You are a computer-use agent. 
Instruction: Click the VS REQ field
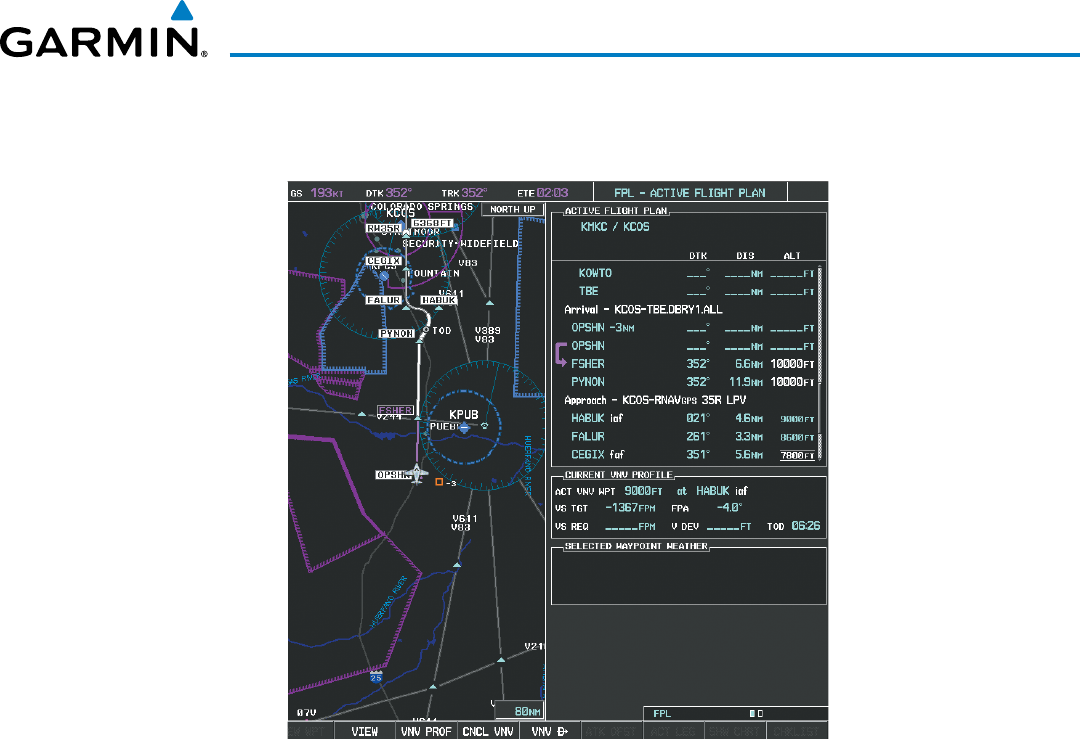(605, 526)
